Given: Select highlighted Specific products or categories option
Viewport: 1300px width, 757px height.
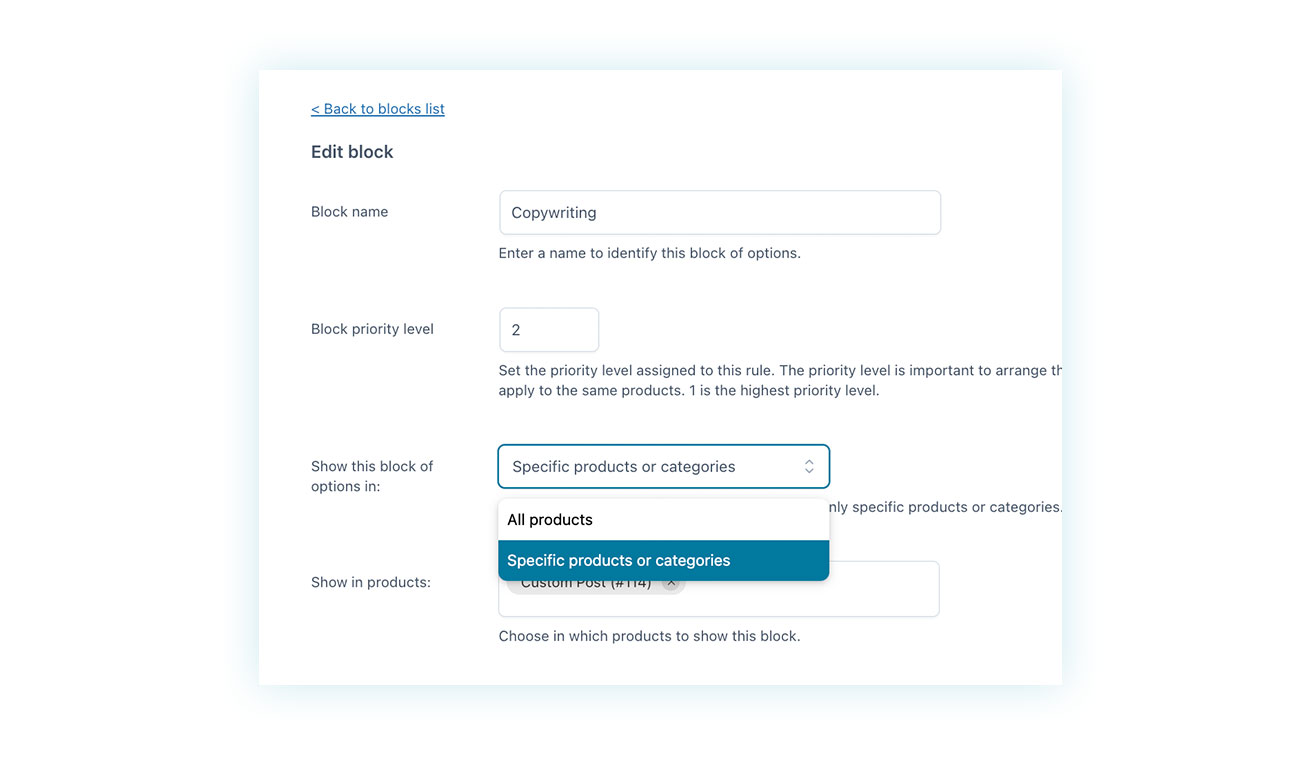Looking at the screenshot, I should [619, 561].
